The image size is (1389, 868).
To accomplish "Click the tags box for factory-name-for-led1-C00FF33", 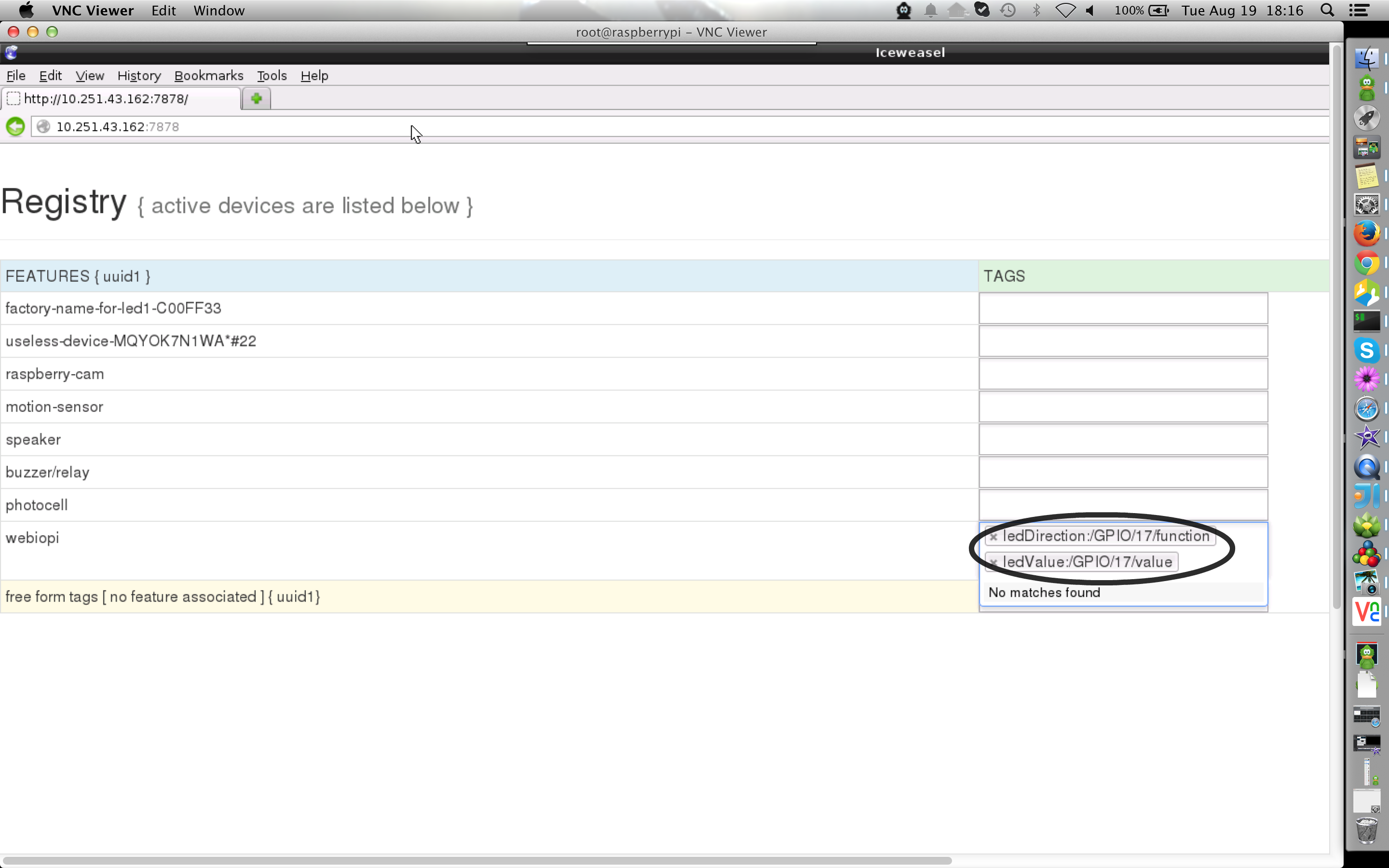I will (1123, 308).
